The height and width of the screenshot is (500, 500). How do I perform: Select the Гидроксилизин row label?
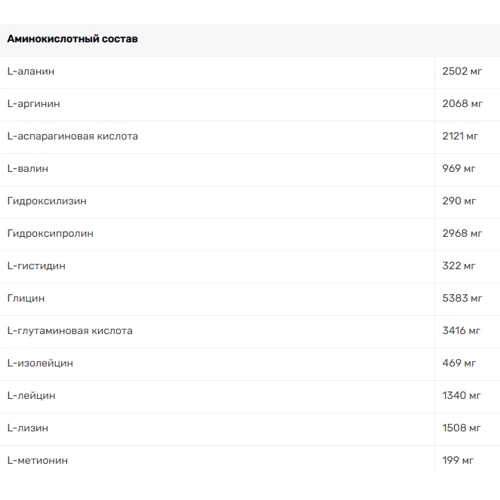47,201
